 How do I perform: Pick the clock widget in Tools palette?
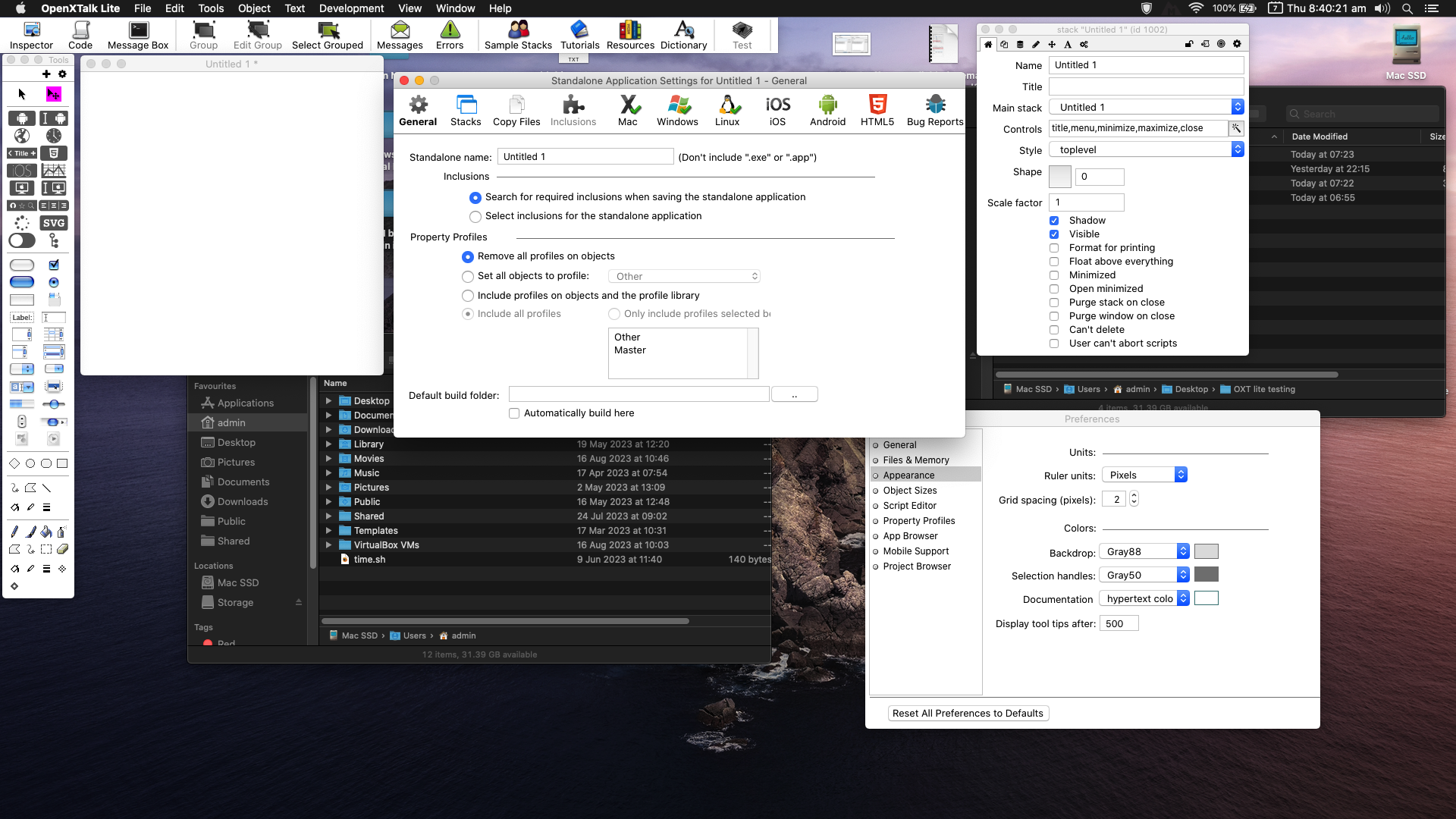click(54, 136)
